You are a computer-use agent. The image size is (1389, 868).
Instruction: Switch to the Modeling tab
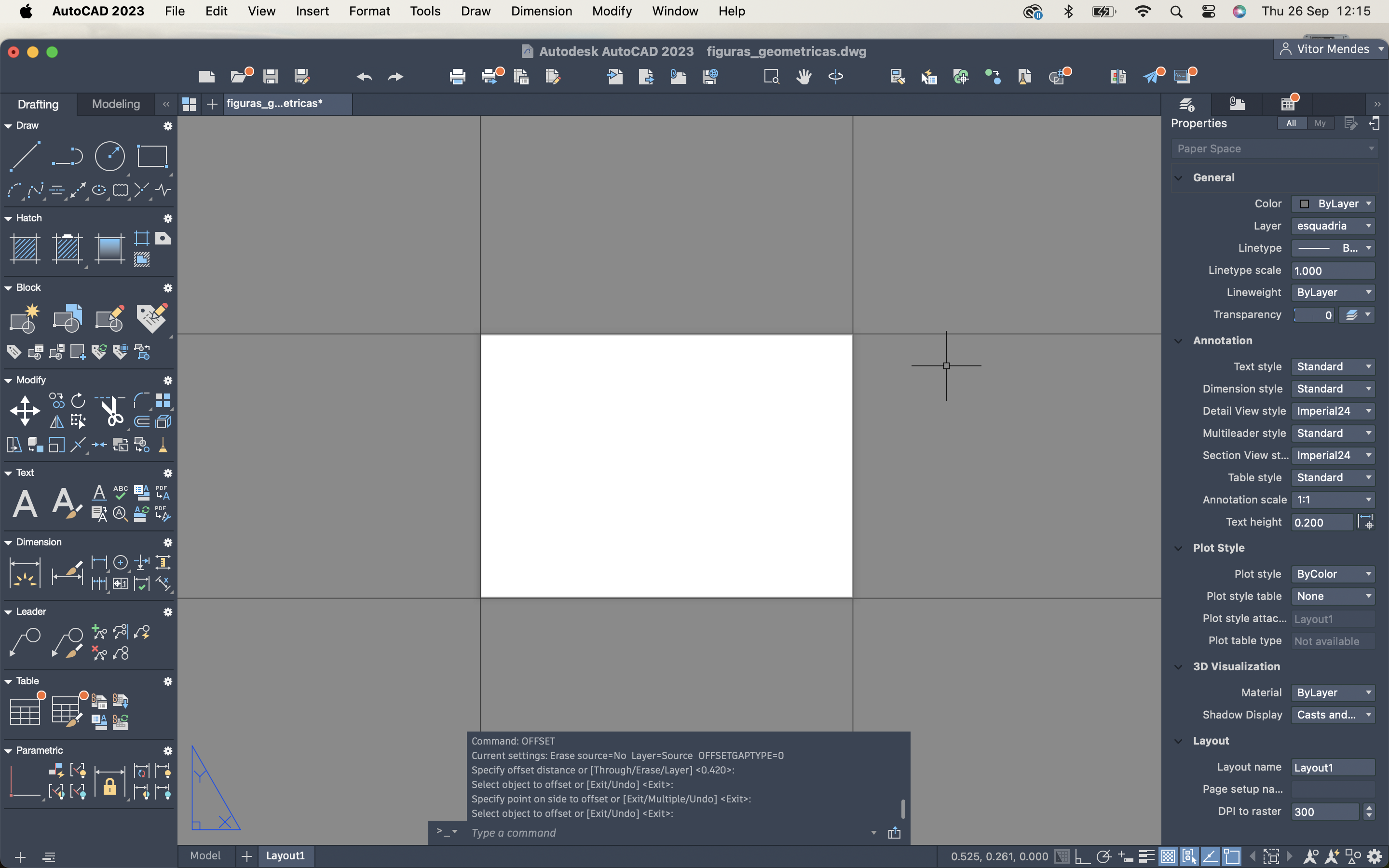[116, 104]
